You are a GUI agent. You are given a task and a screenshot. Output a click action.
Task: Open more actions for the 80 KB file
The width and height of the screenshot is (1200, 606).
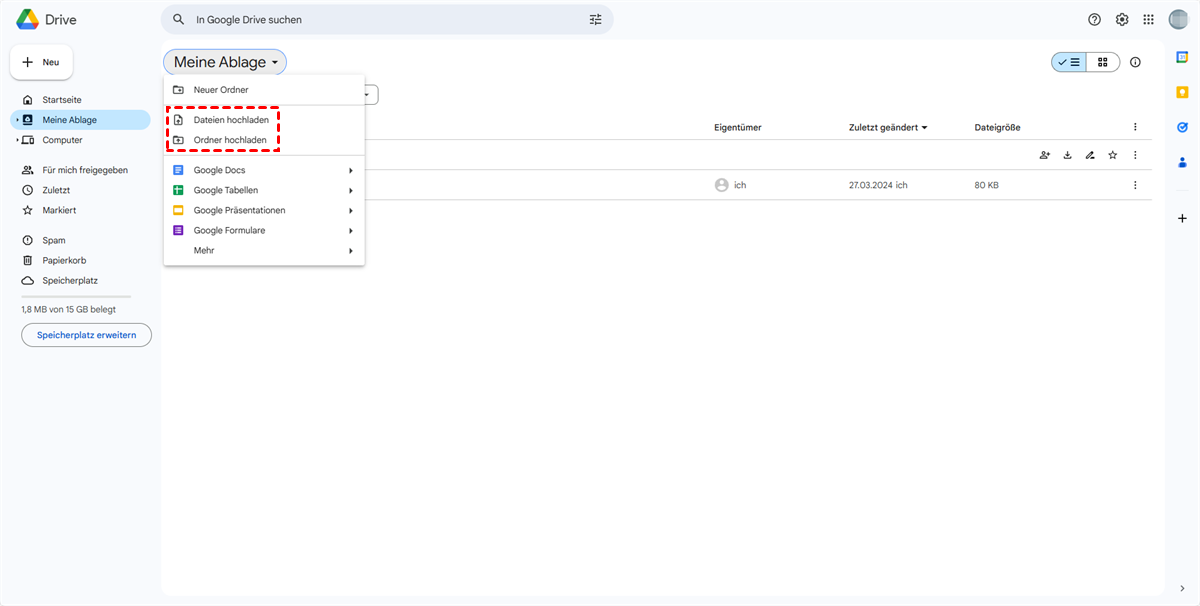pyautogui.click(x=1135, y=185)
